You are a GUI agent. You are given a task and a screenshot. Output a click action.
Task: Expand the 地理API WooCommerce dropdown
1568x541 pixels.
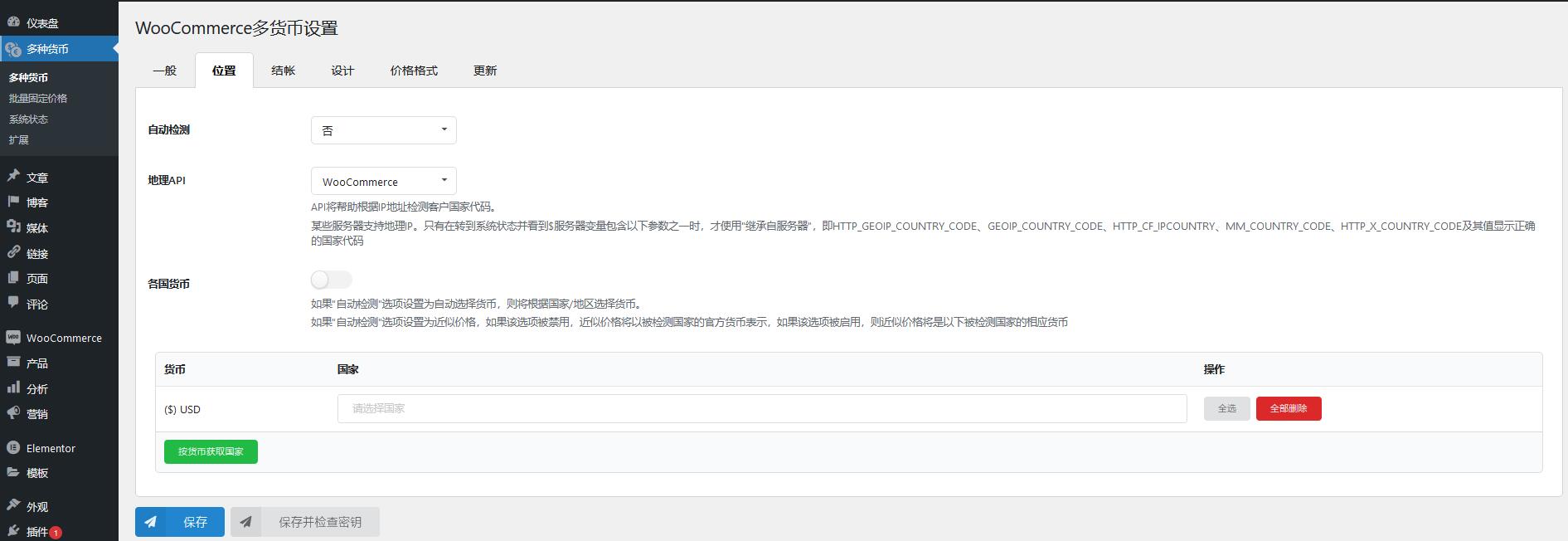(383, 182)
